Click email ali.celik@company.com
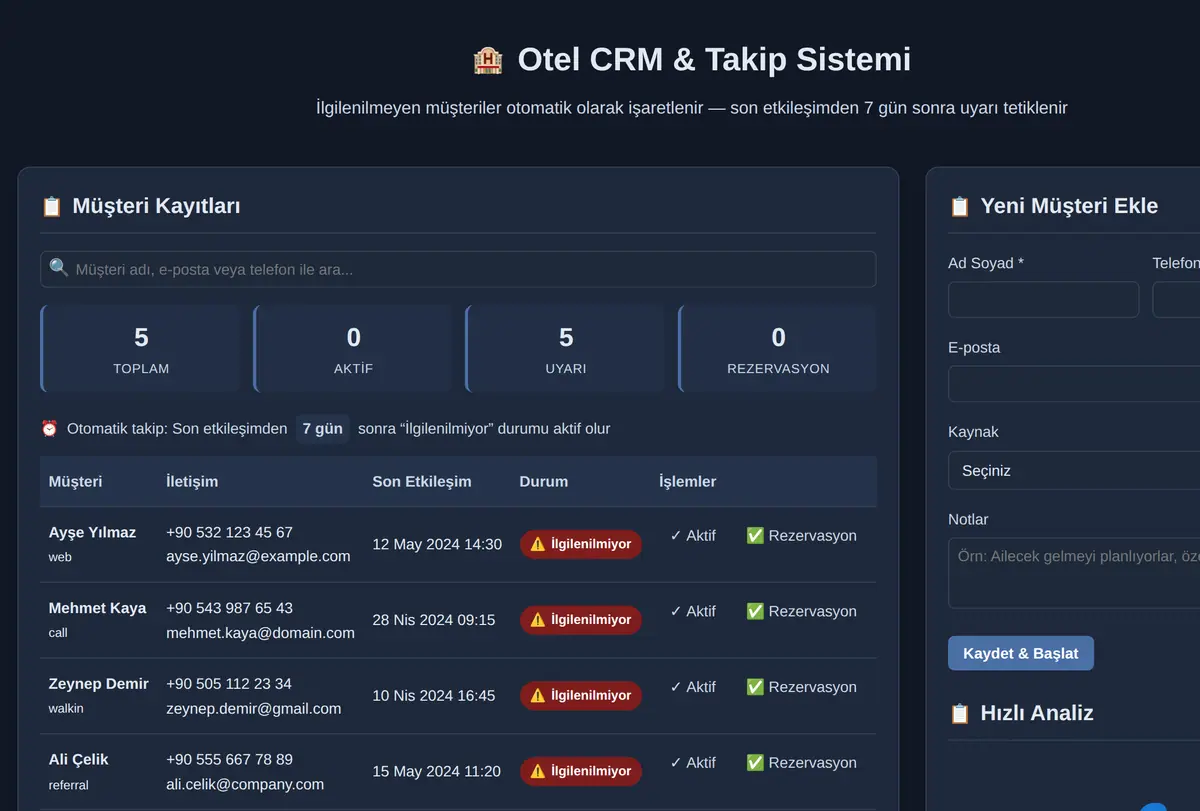The width and height of the screenshot is (1200, 811). pyautogui.click(x=245, y=784)
